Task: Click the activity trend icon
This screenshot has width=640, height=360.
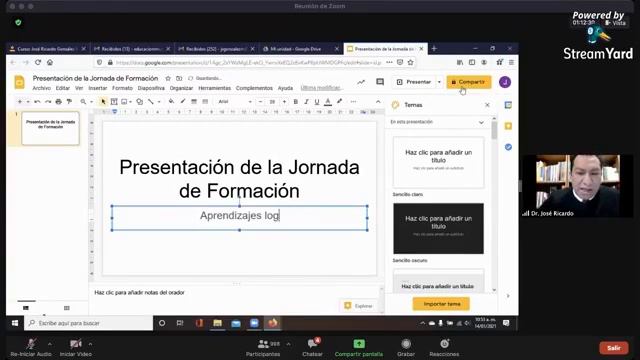Action: pyautogui.click(x=361, y=82)
